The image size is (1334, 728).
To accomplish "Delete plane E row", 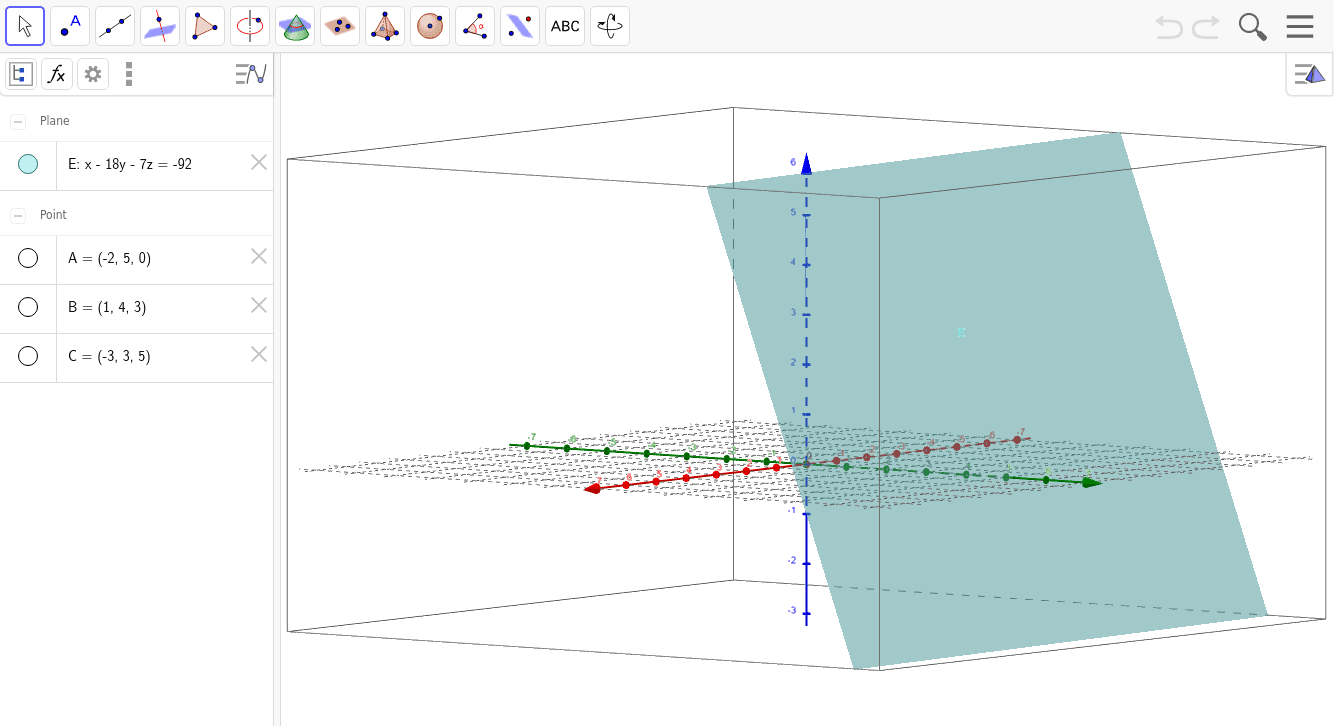I will [259, 162].
